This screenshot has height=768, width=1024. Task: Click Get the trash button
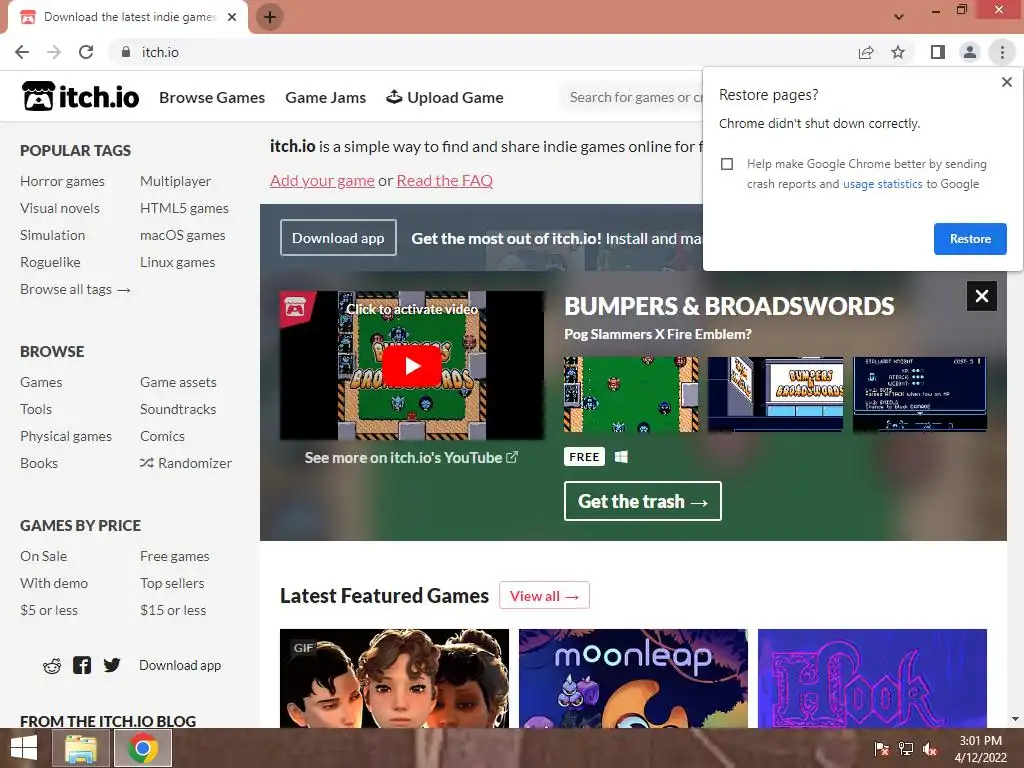(x=643, y=501)
